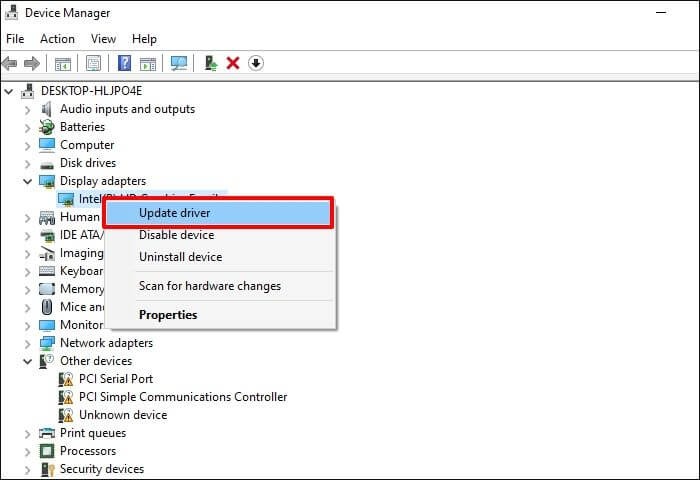Minimize the Device Manager window
Viewport: 700px width, 480px height.
[661, 13]
